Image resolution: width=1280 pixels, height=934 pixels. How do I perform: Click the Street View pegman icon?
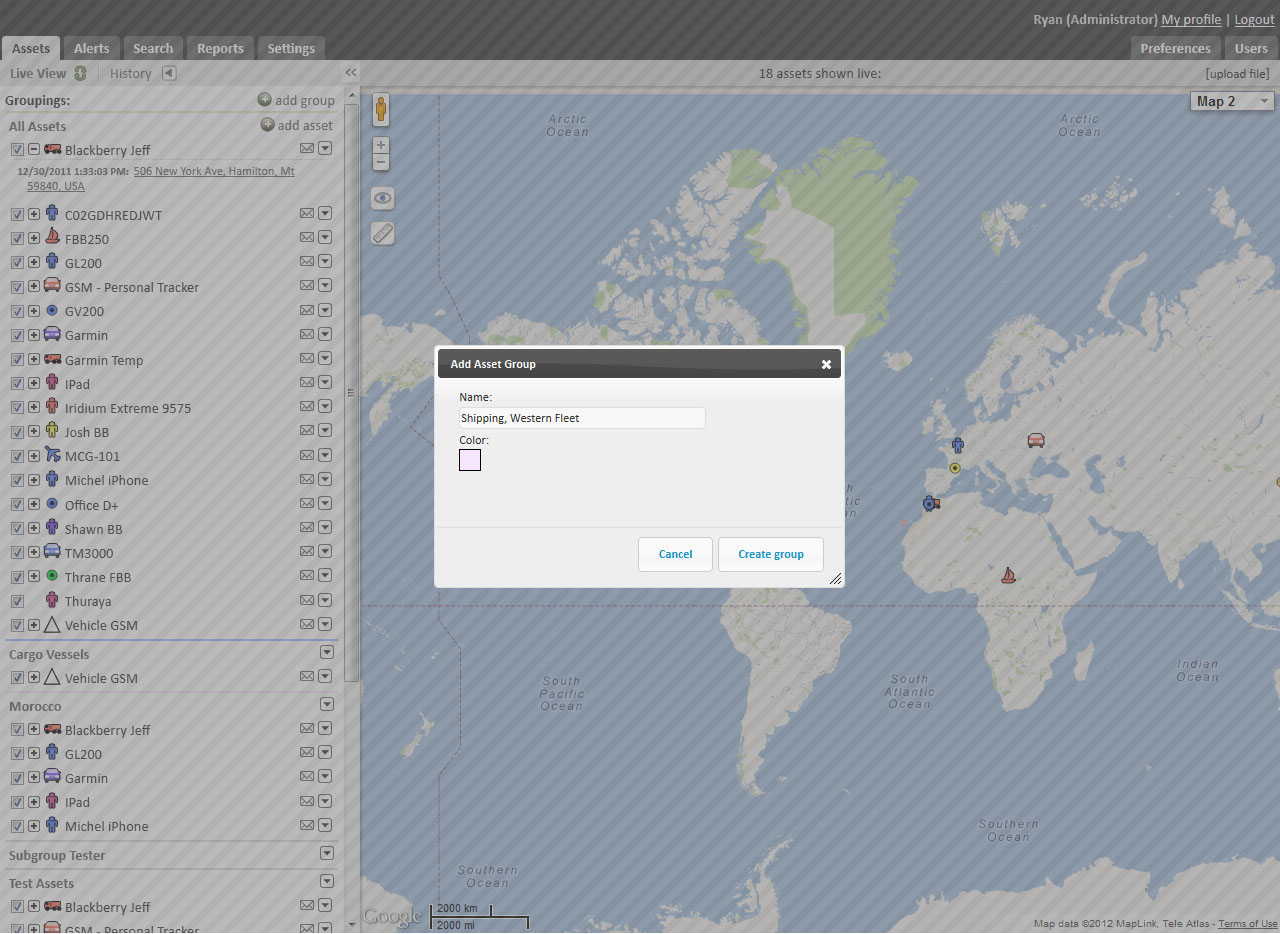[381, 109]
